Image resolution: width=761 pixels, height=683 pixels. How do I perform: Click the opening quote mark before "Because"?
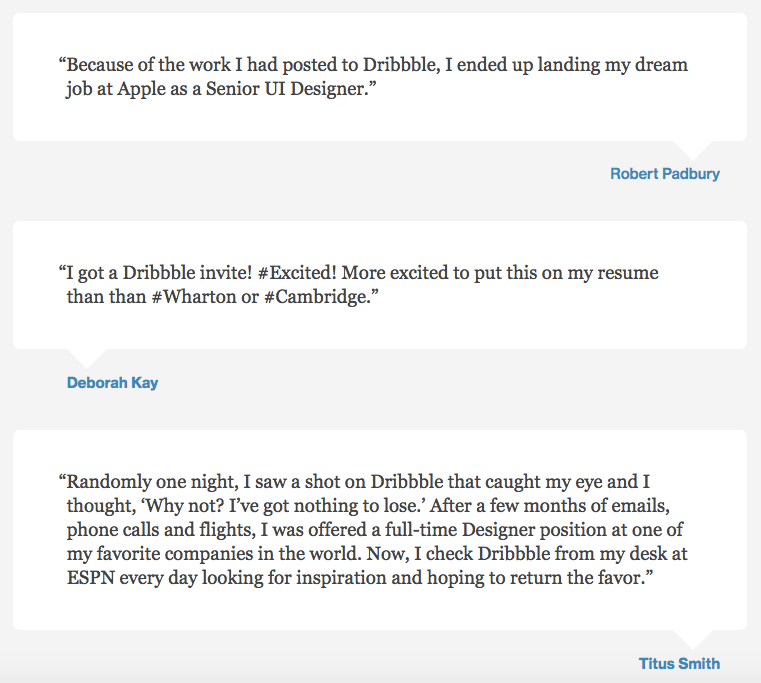click(x=63, y=66)
